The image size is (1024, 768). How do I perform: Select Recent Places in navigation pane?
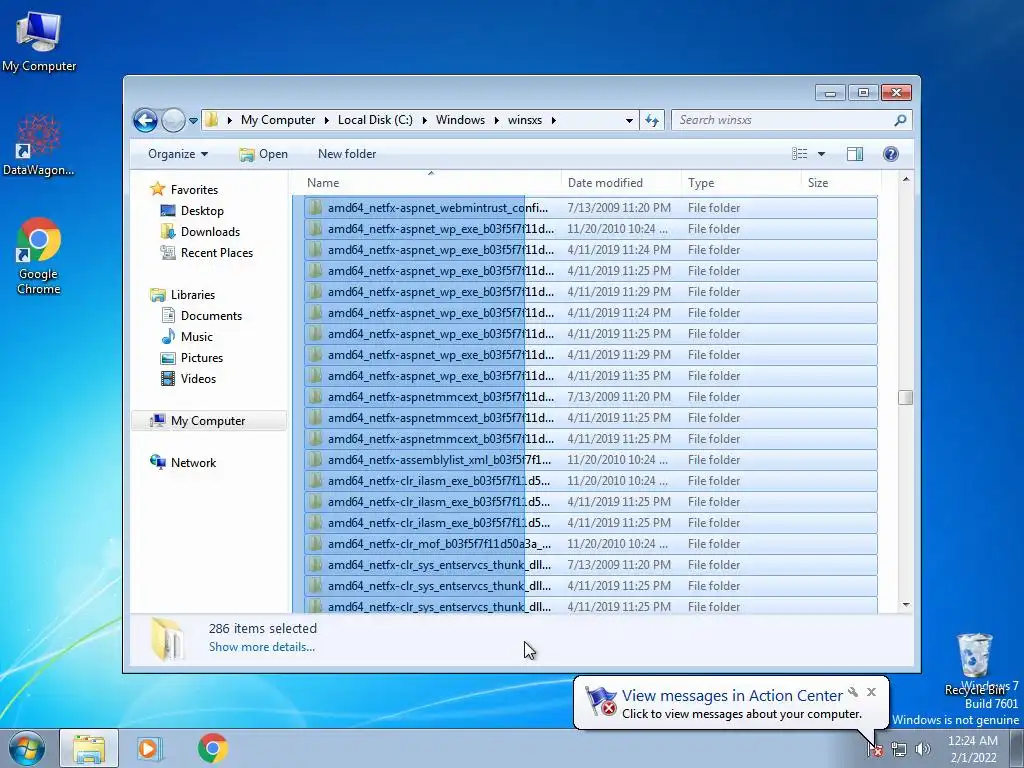(216, 253)
